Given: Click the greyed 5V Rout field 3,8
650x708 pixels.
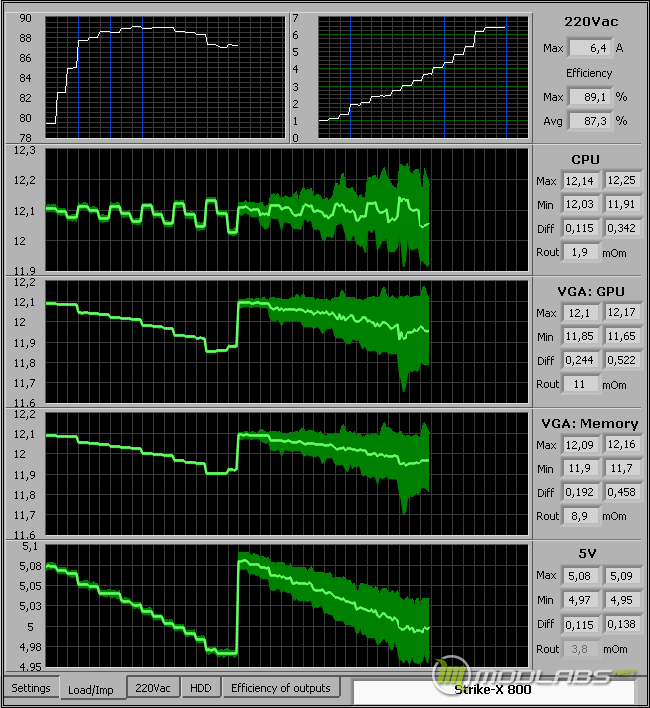Looking at the screenshot, I should pyautogui.click(x=580, y=649).
